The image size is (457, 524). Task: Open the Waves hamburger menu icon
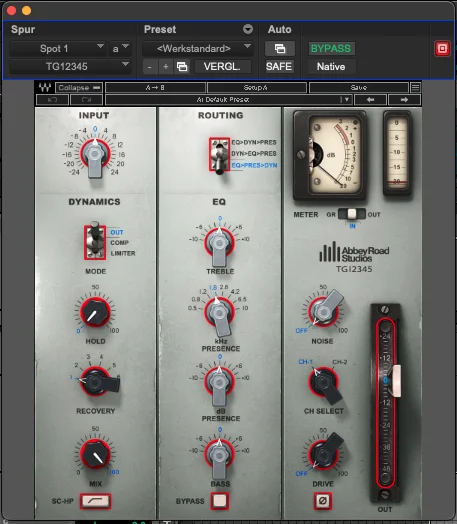point(416,88)
